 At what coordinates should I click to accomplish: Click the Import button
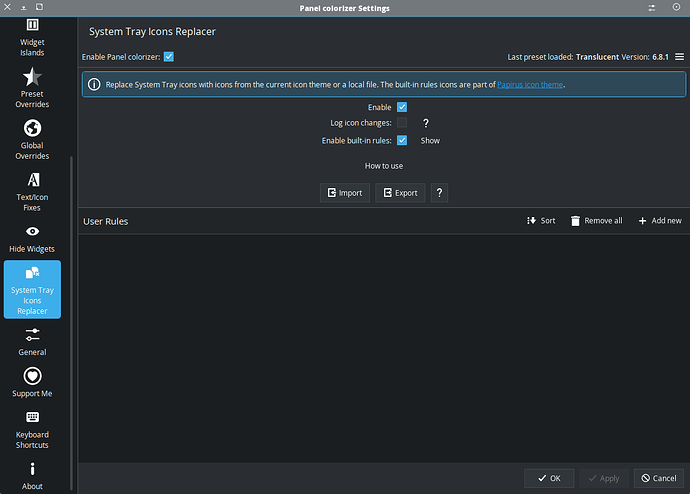point(344,192)
